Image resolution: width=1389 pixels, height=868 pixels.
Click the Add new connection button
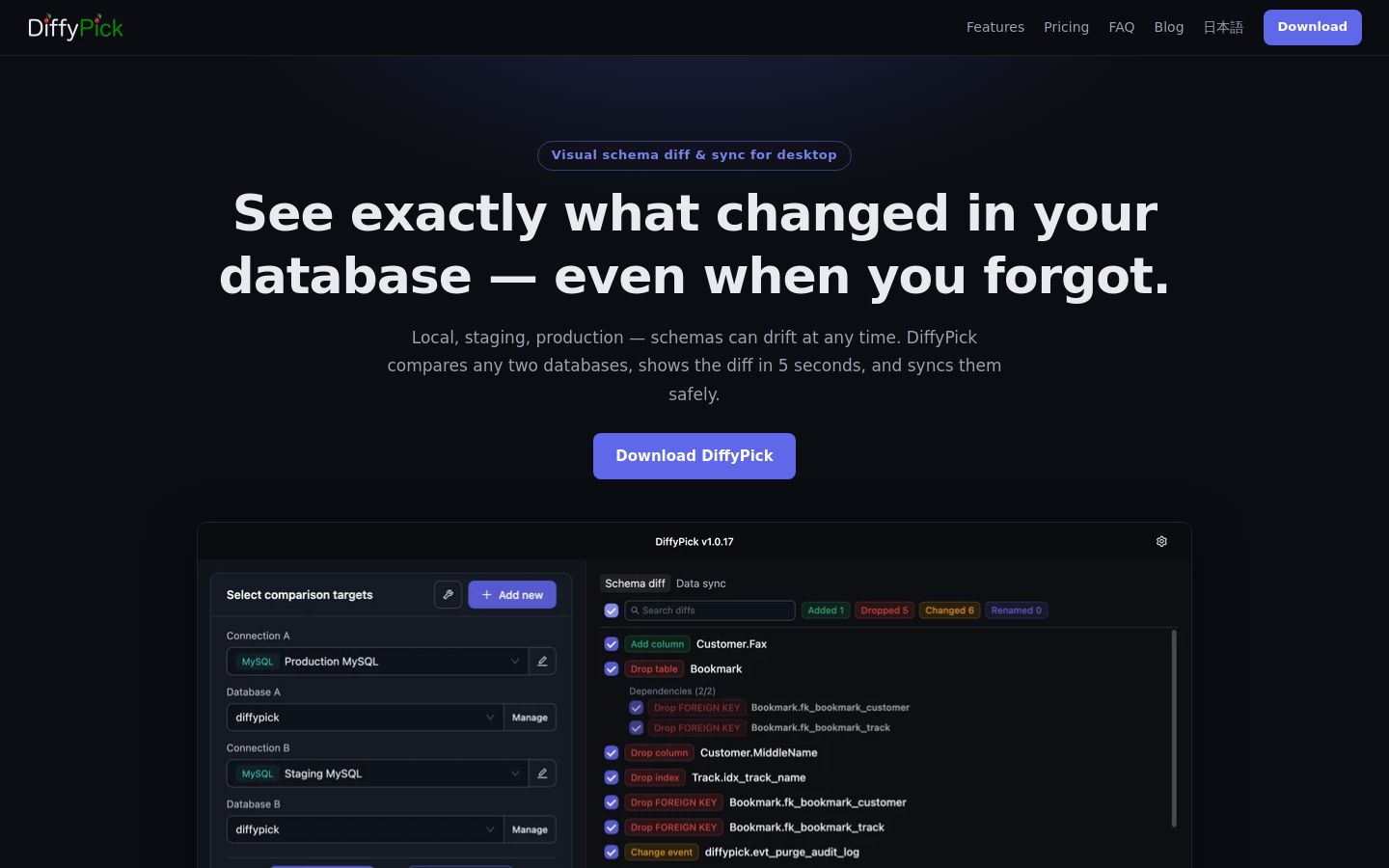pyautogui.click(x=512, y=595)
